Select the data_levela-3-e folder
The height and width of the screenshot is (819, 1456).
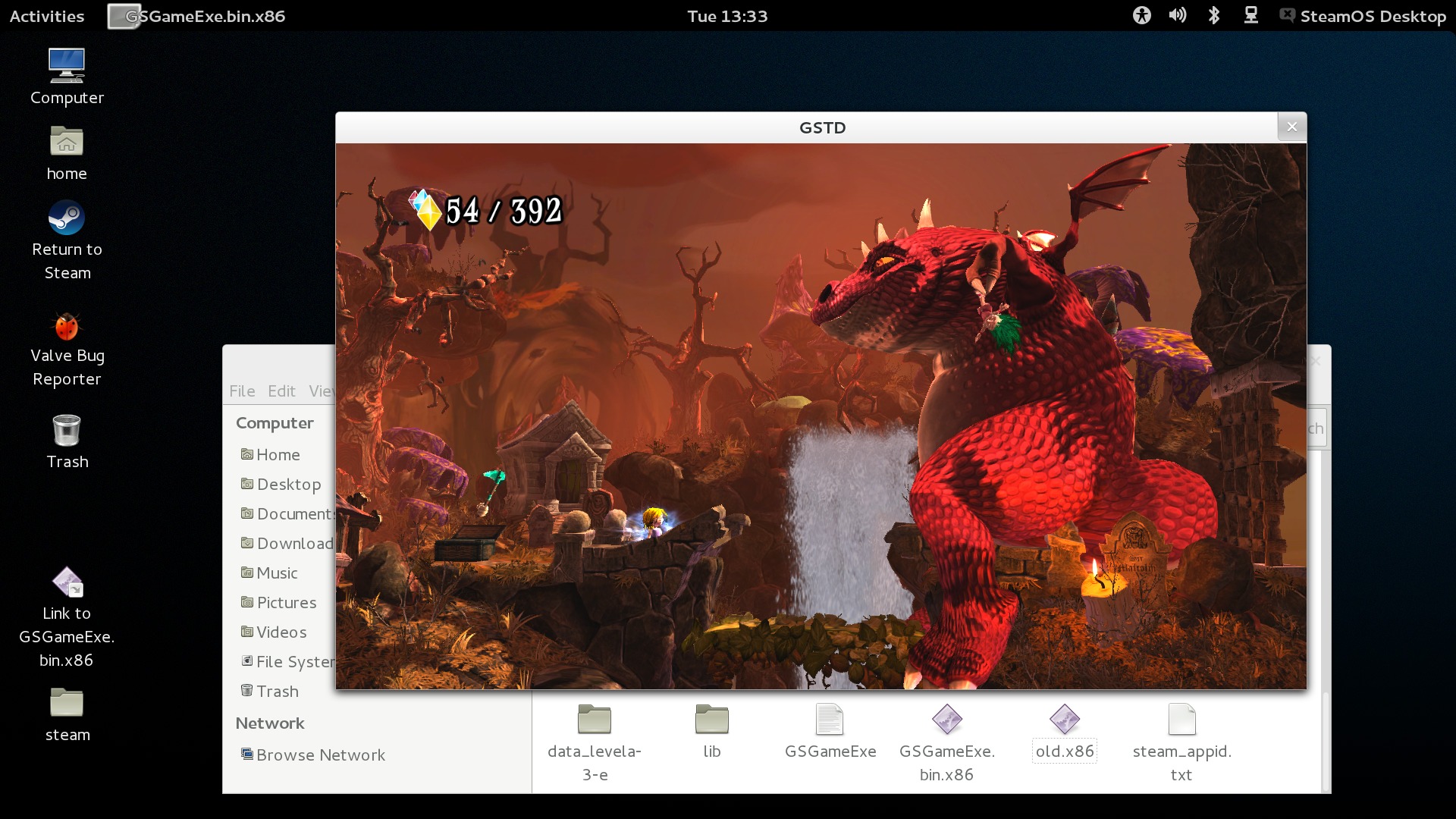[595, 744]
